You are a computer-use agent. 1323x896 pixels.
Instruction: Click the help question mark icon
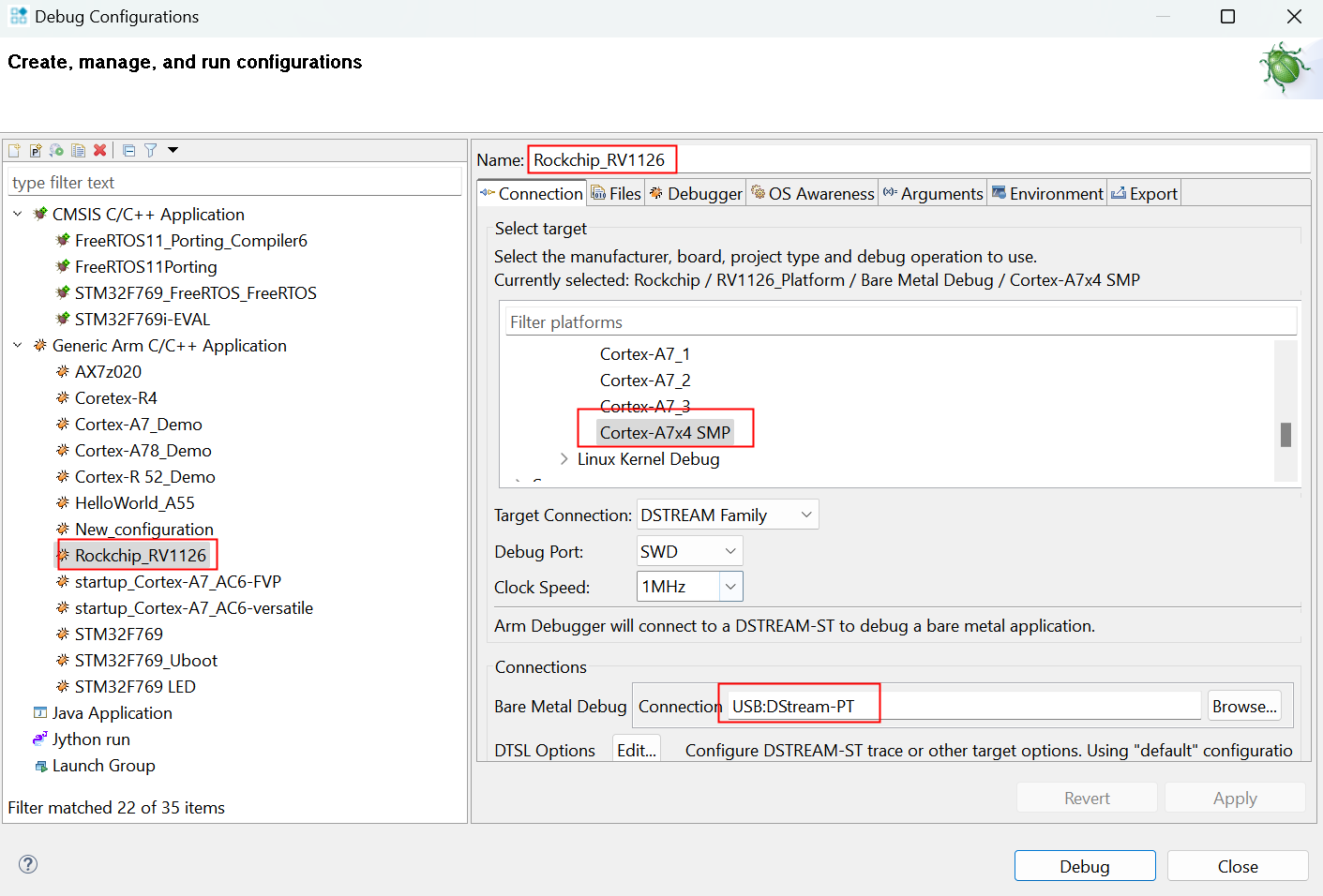(x=28, y=864)
